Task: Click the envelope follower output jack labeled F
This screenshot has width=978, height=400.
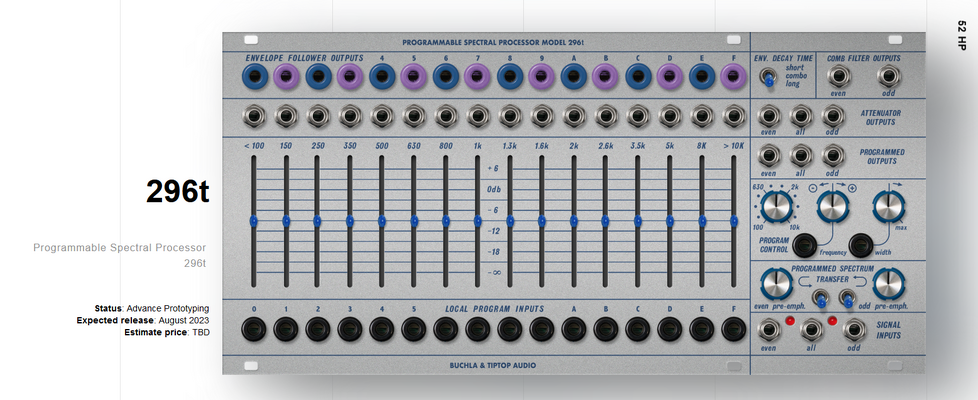Action: tap(734, 77)
